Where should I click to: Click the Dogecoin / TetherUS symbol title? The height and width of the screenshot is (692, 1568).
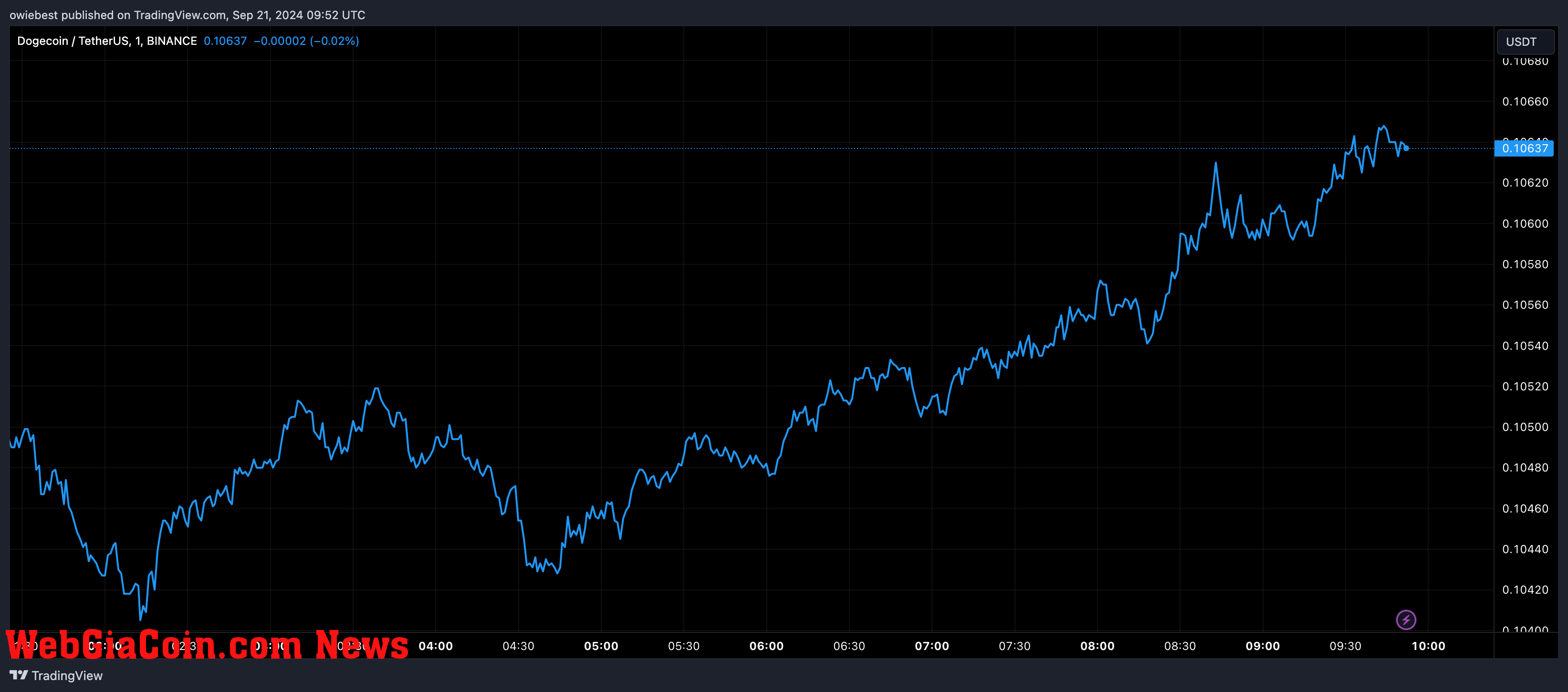pos(107,41)
